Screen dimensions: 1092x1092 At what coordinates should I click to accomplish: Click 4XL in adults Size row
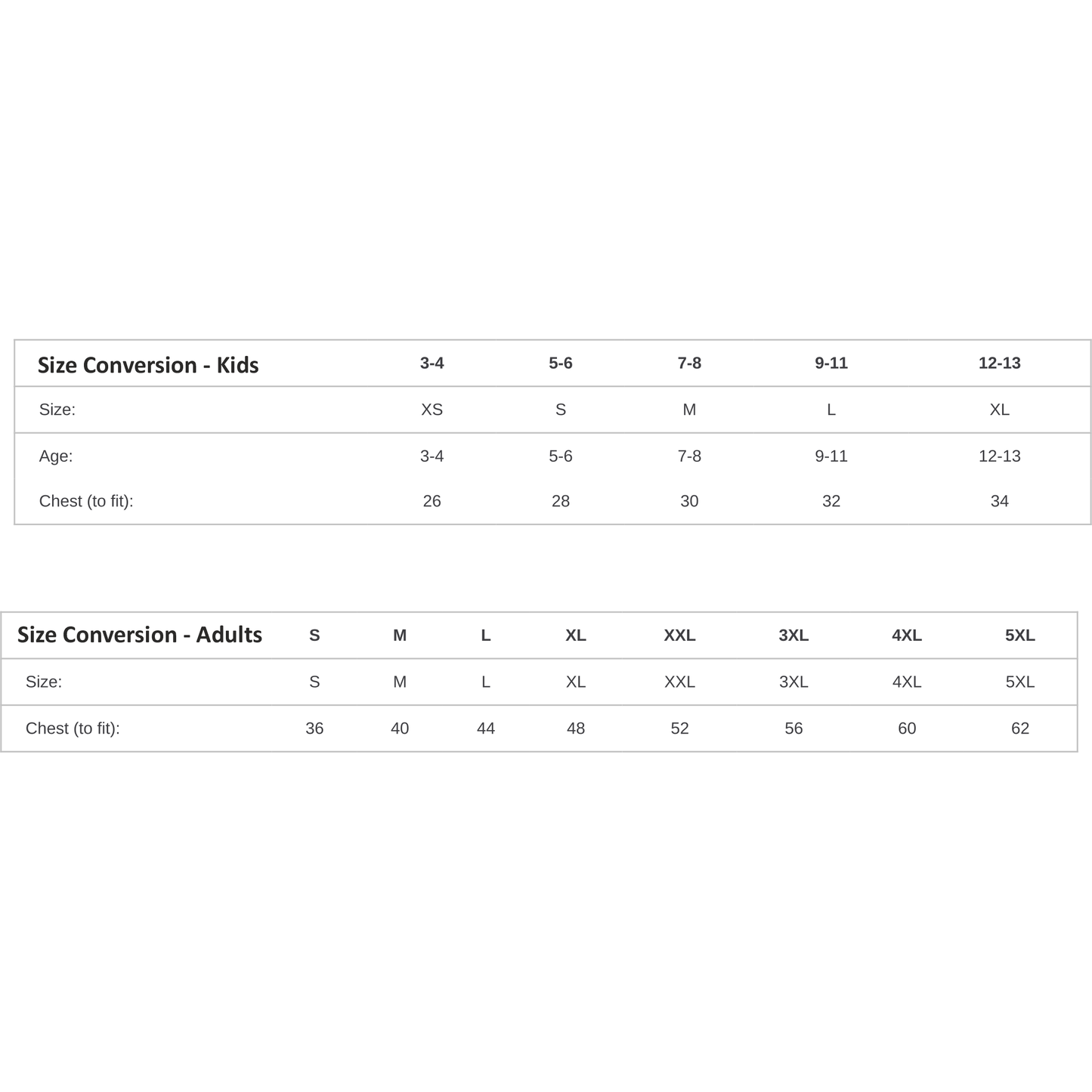(906, 682)
